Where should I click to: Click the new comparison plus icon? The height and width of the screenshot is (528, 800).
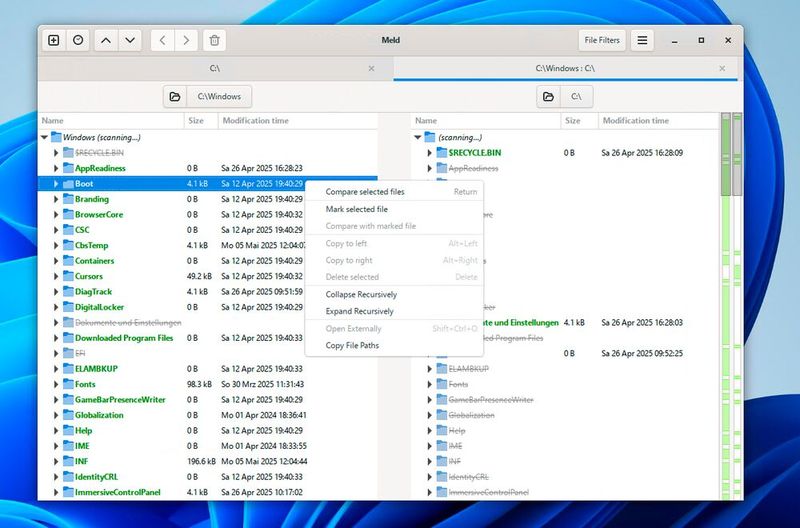54,40
